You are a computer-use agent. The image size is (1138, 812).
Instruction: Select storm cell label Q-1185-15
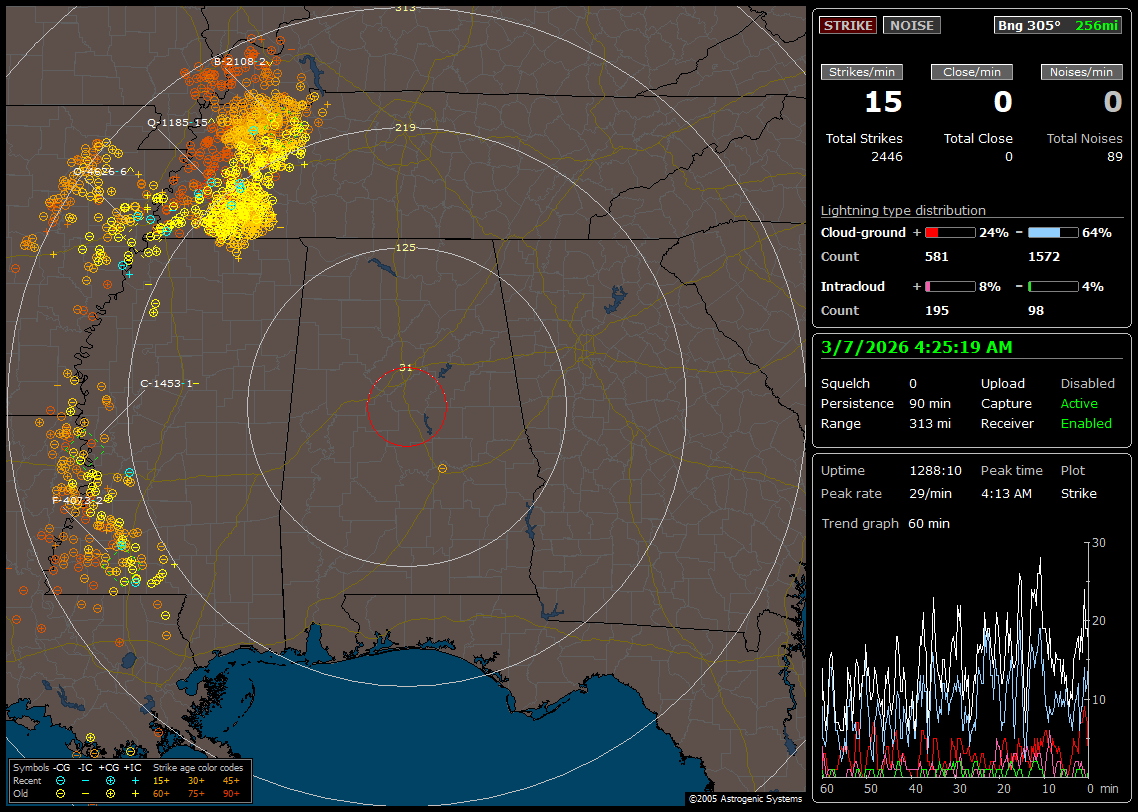click(180, 122)
